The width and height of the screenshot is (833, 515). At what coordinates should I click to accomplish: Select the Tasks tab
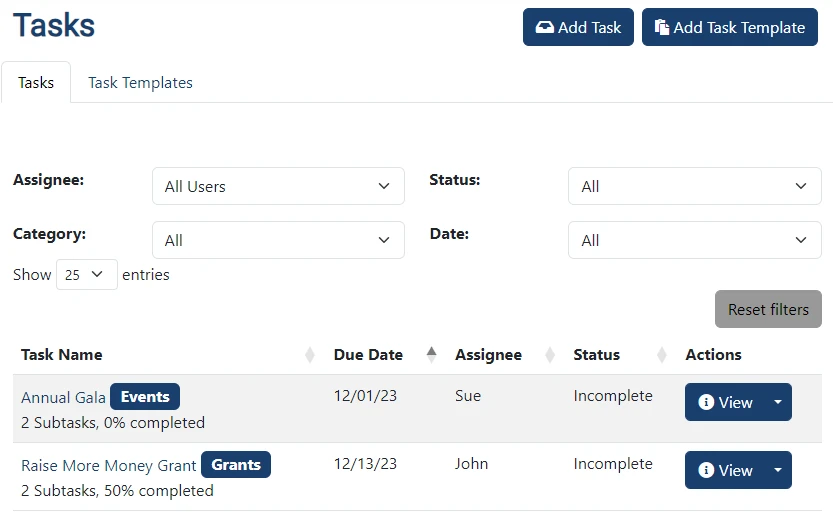[x=36, y=83]
